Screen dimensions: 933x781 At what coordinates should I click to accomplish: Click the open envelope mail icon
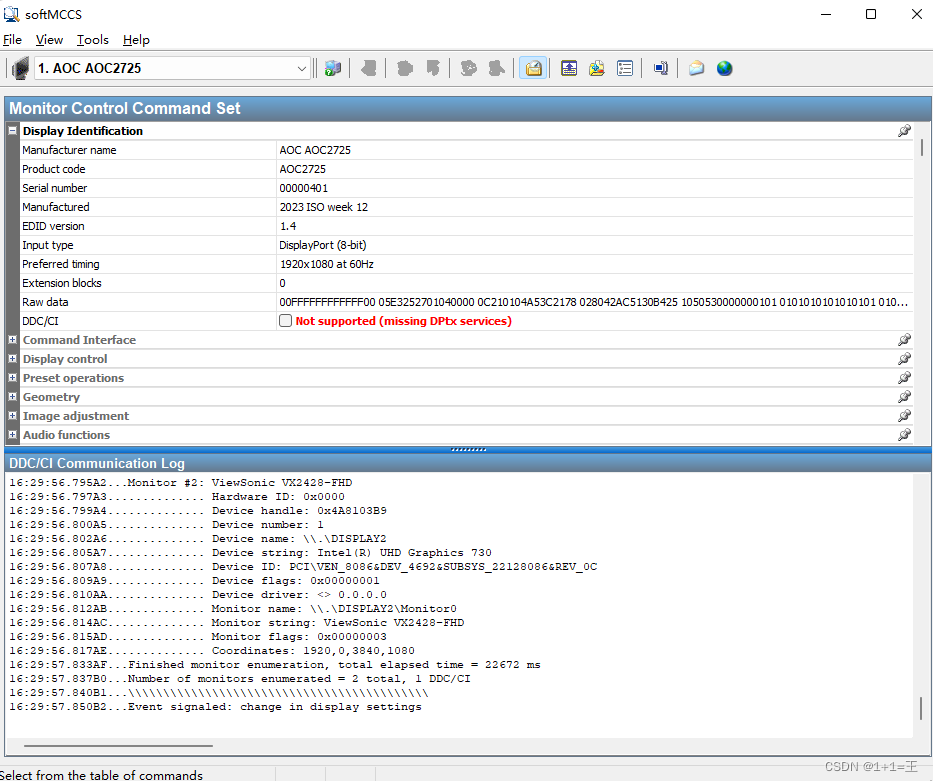tap(696, 68)
